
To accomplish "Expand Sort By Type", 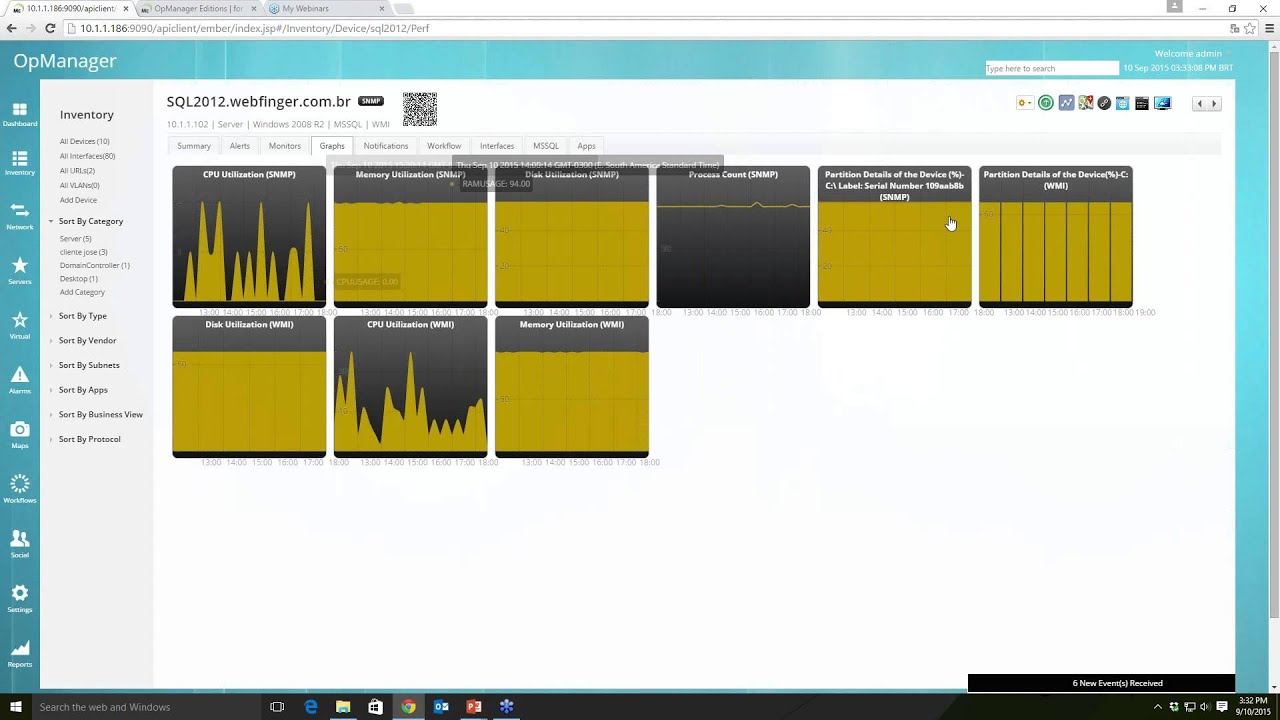I will (x=82, y=316).
